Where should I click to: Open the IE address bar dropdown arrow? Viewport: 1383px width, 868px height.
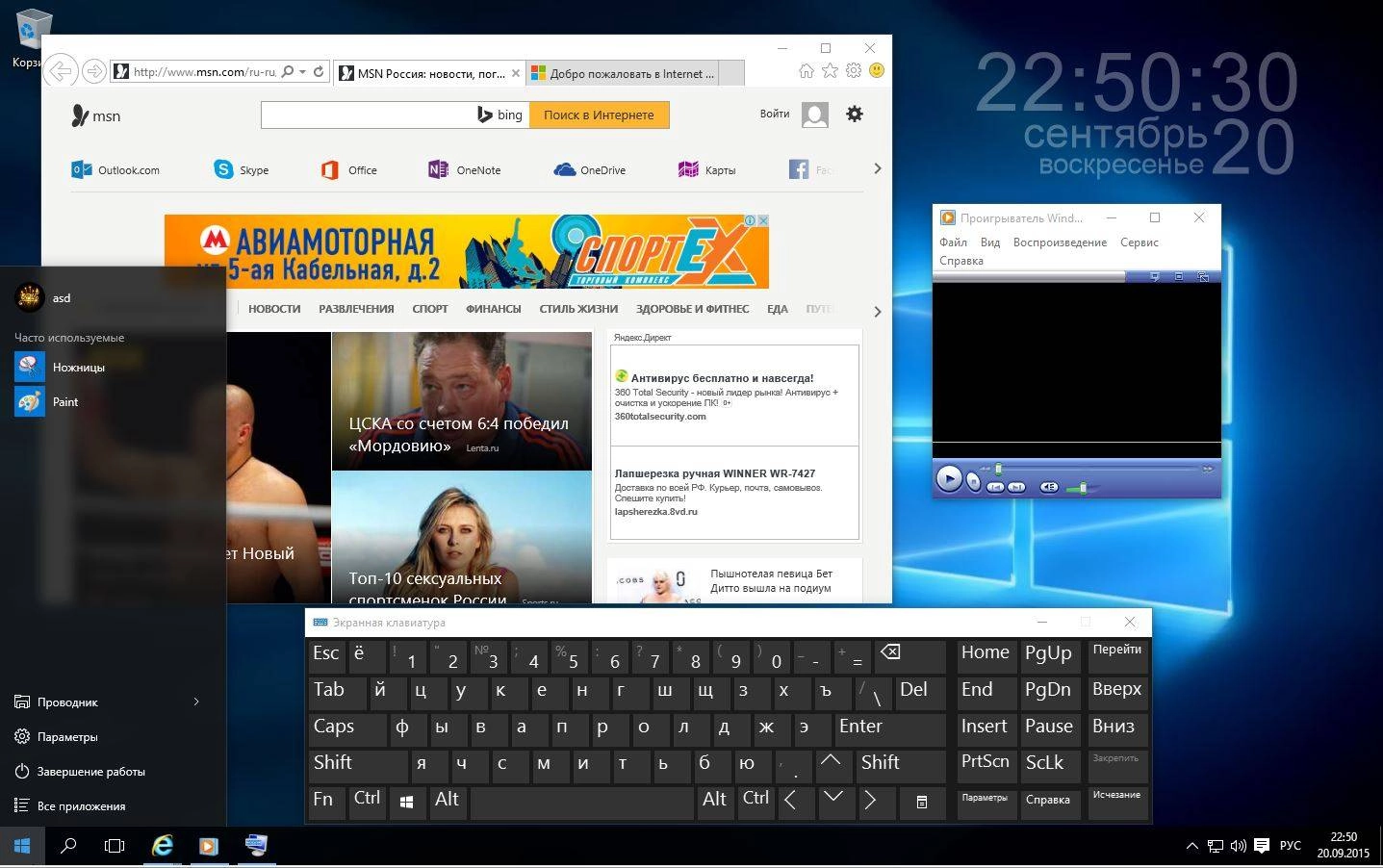pos(302,71)
